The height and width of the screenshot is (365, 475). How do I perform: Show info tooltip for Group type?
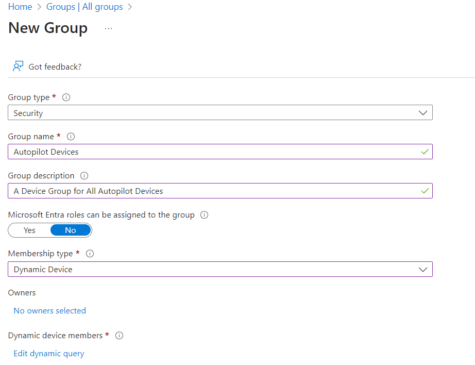(x=66, y=97)
